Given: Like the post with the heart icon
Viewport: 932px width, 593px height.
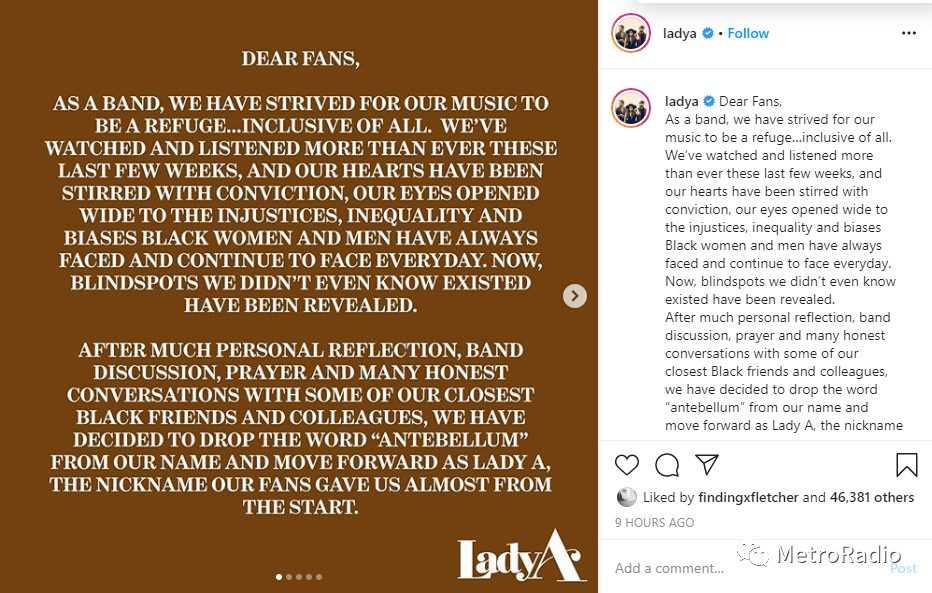Looking at the screenshot, I should [x=627, y=465].
